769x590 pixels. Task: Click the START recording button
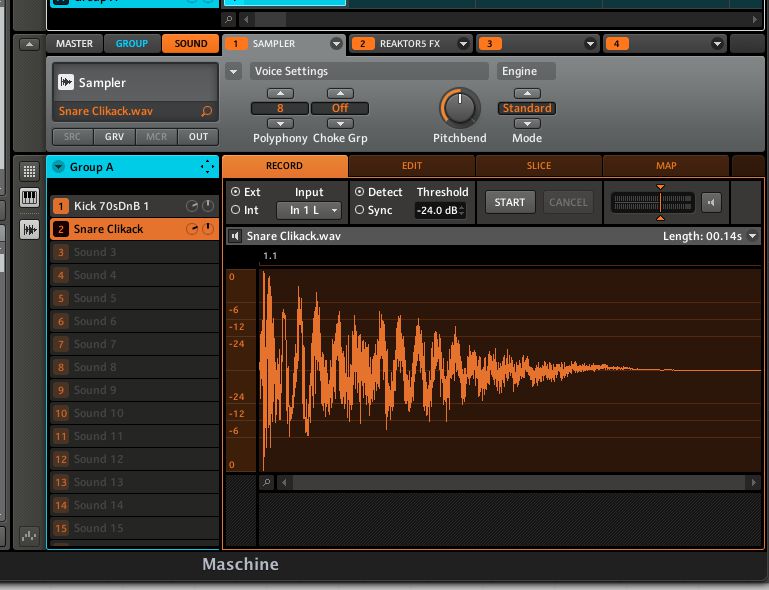[510, 202]
